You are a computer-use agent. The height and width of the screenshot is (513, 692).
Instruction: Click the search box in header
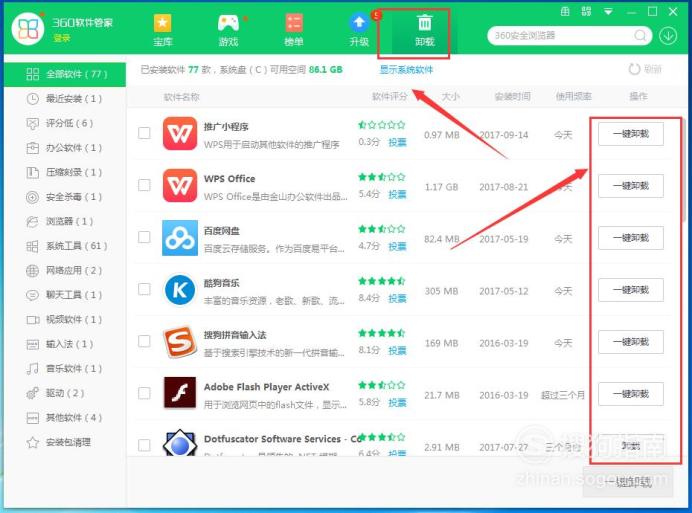[569, 35]
